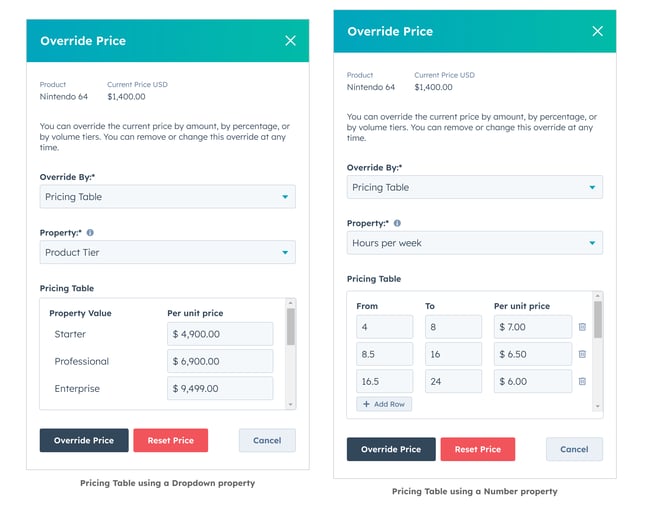Image resolution: width=657 pixels, height=512 pixels.
Task: Click Add Row in pricing table
Action: 384,404
